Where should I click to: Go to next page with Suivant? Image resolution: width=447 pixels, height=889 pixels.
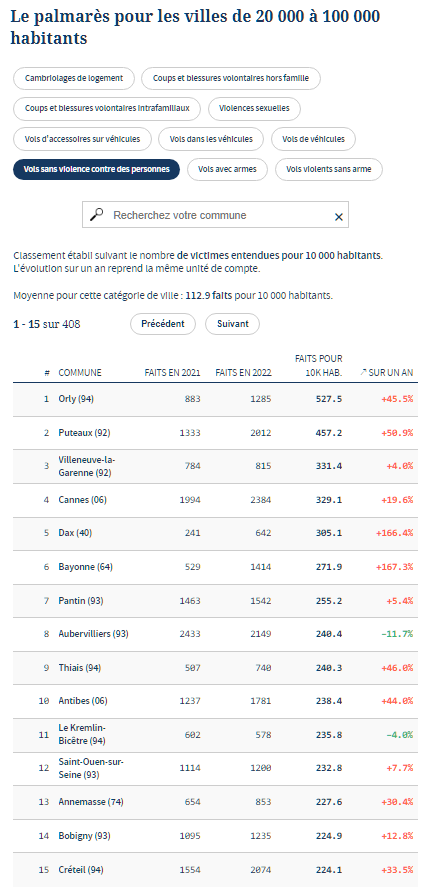click(x=233, y=324)
